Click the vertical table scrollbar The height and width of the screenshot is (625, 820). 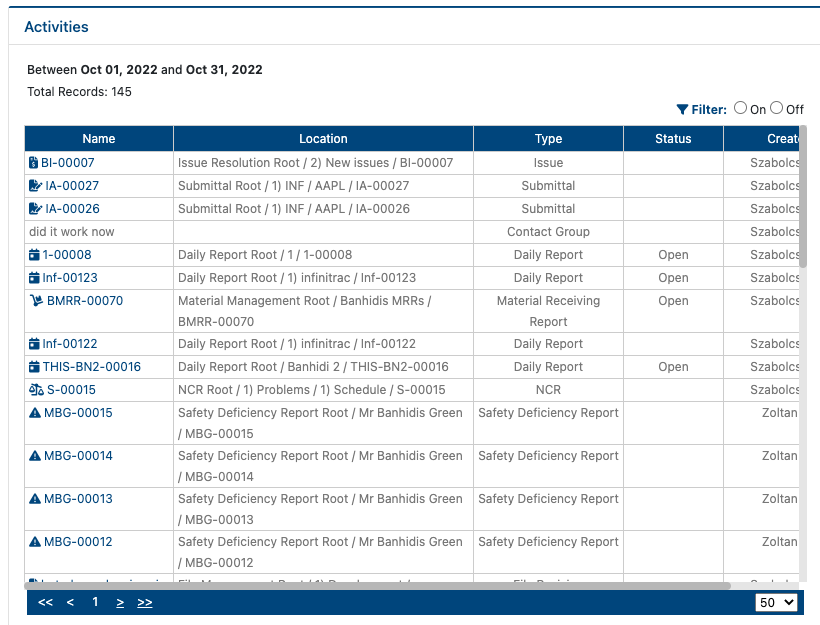[803, 196]
